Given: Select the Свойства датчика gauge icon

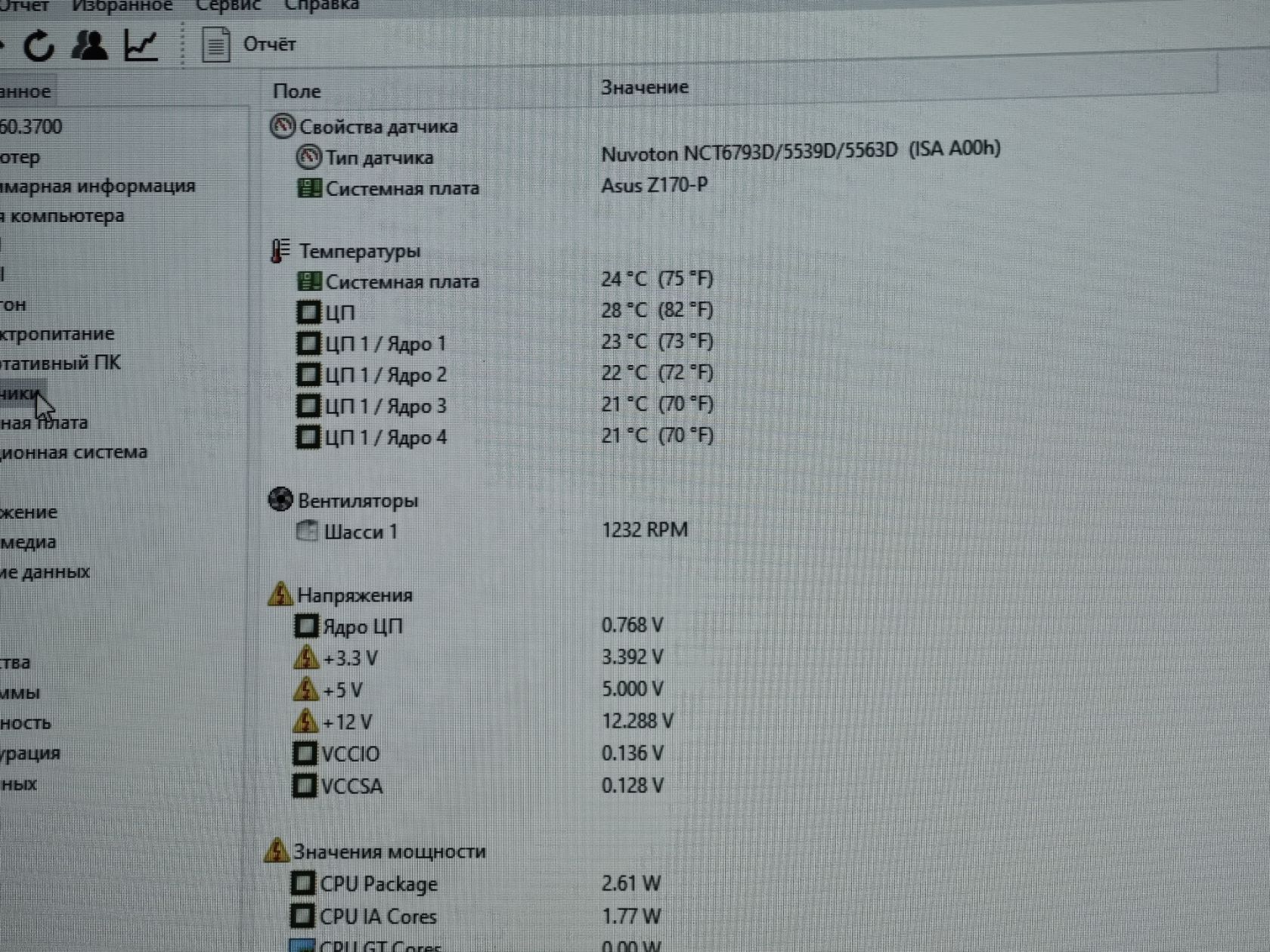Looking at the screenshot, I should click(282, 126).
